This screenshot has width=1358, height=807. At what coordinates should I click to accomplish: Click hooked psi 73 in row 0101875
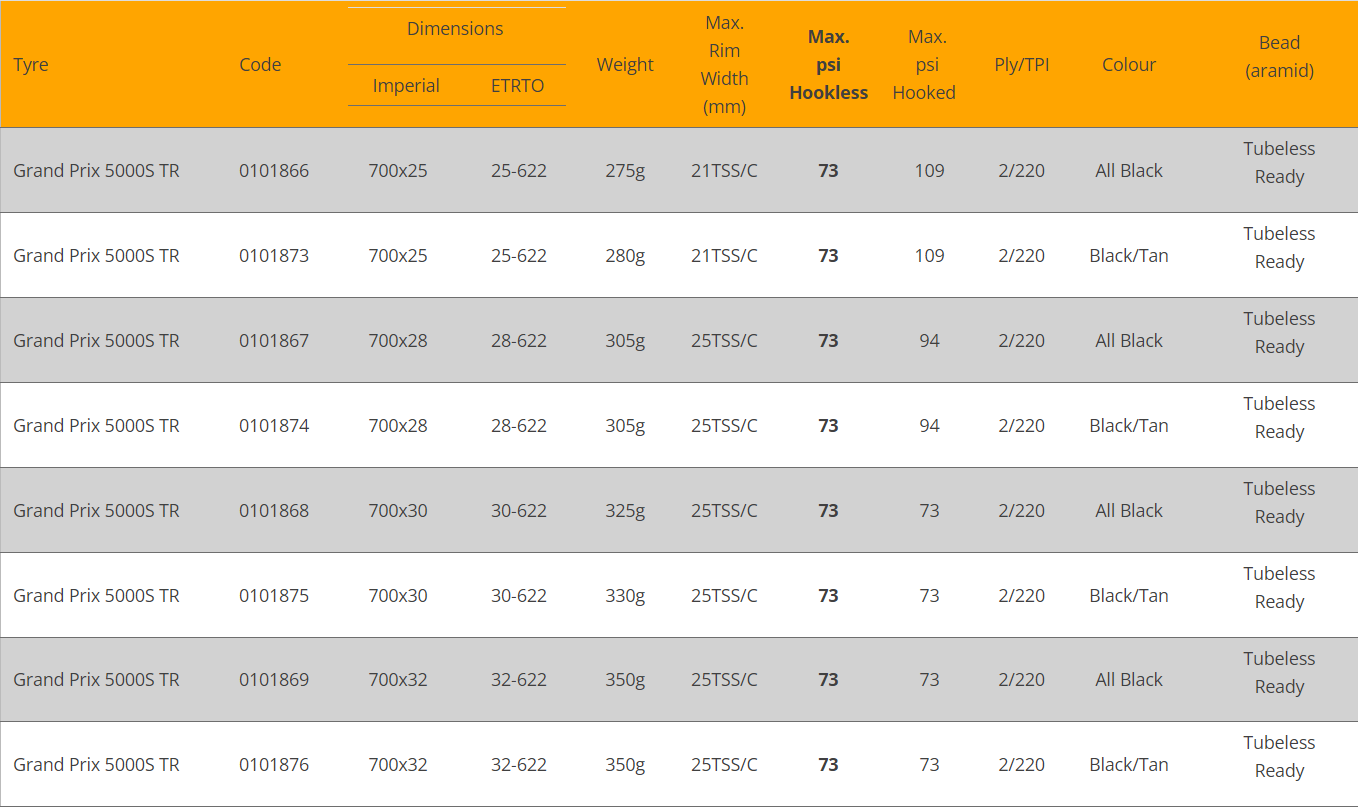click(x=930, y=596)
